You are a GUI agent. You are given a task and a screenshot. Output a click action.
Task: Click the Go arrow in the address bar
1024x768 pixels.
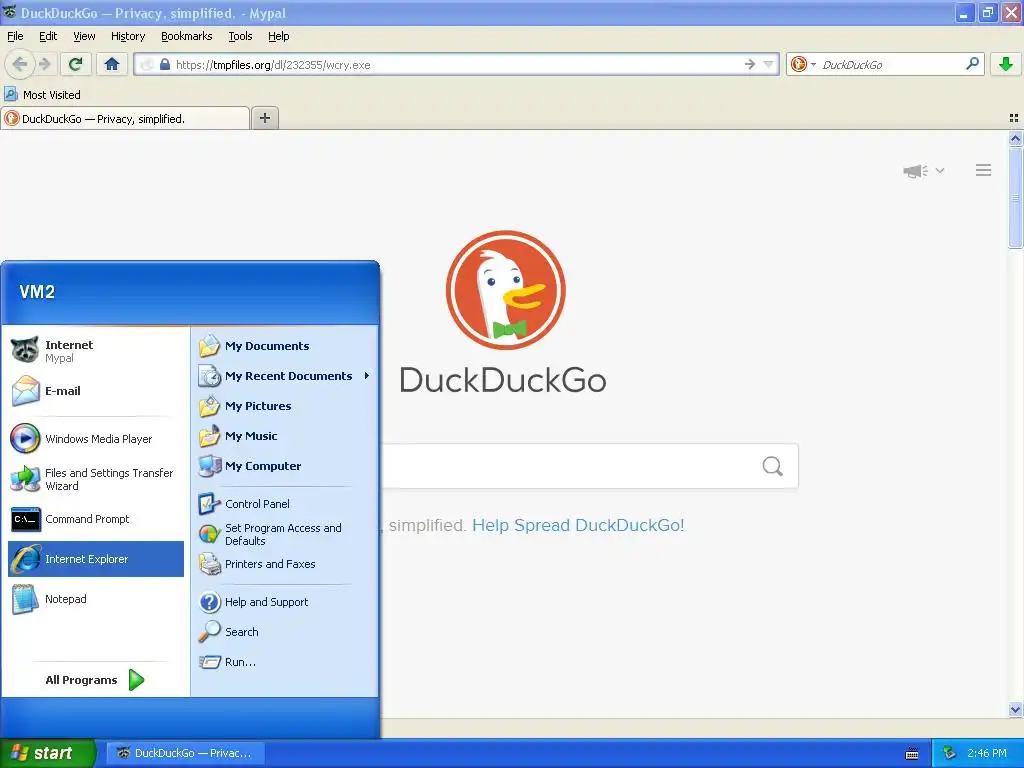[750, 64]
